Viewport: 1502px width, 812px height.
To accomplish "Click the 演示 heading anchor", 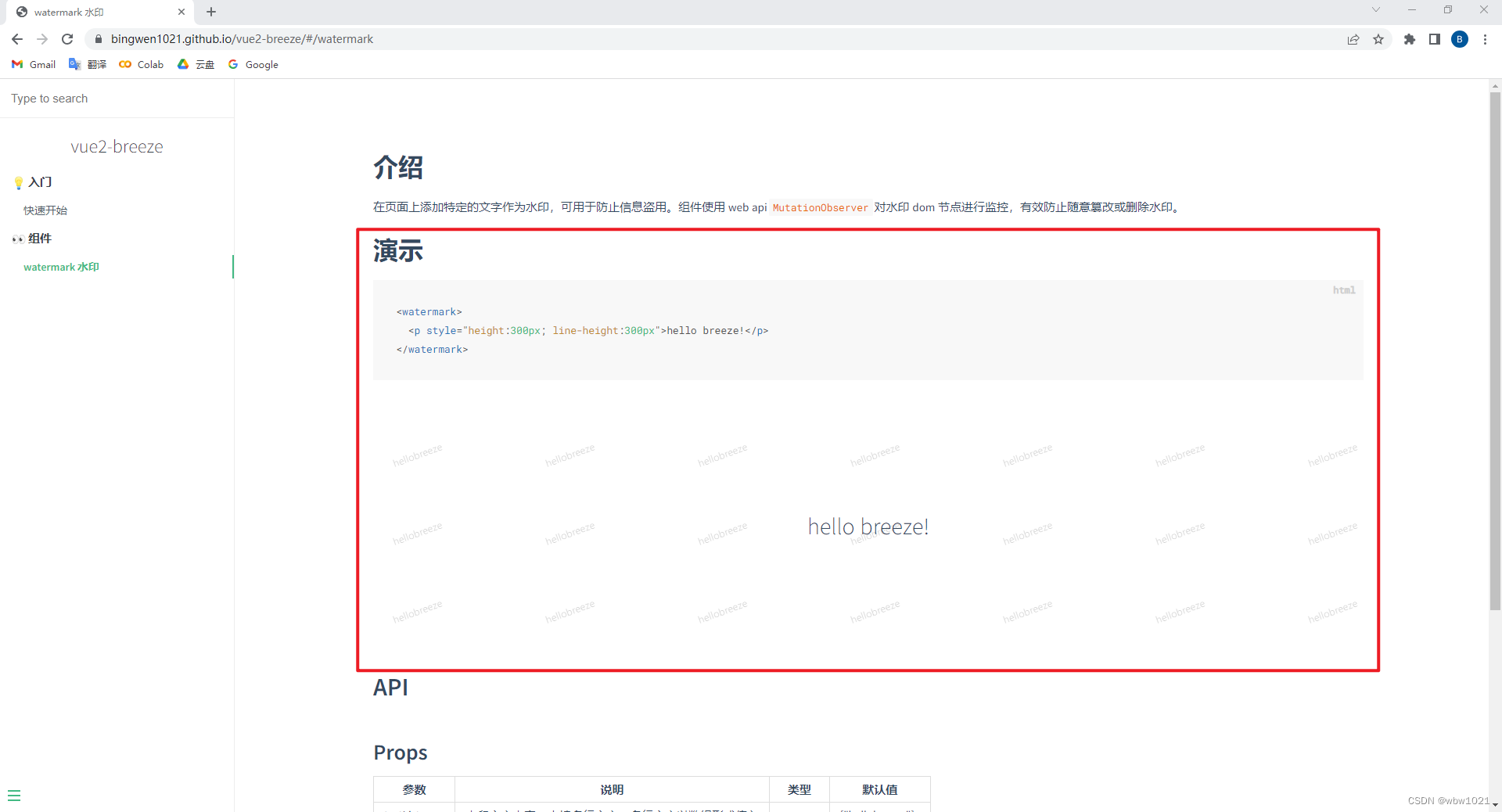I will pos(398,251).
